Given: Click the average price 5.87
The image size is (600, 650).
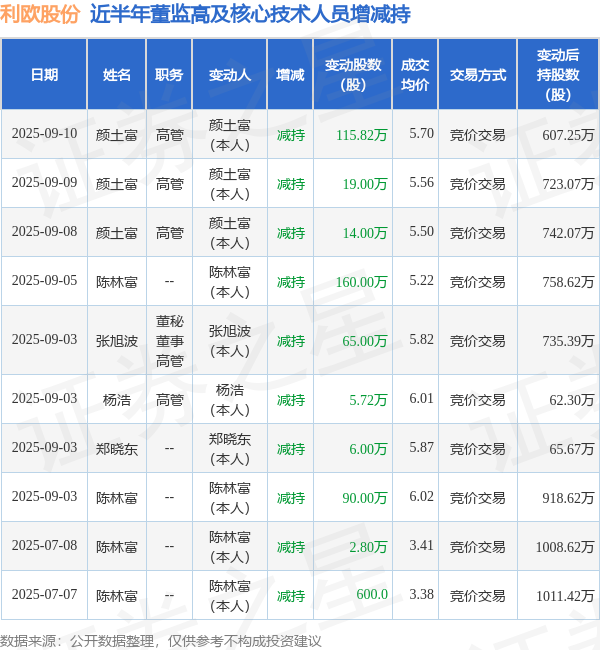Looking at the screenshot, I should [421, 447].
